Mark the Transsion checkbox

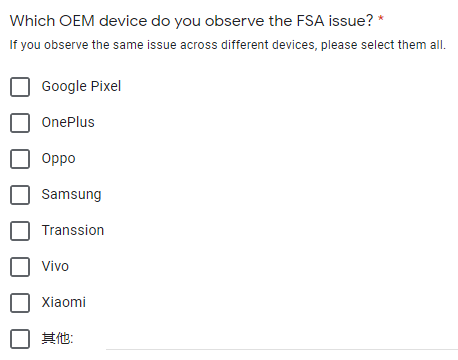20,231
